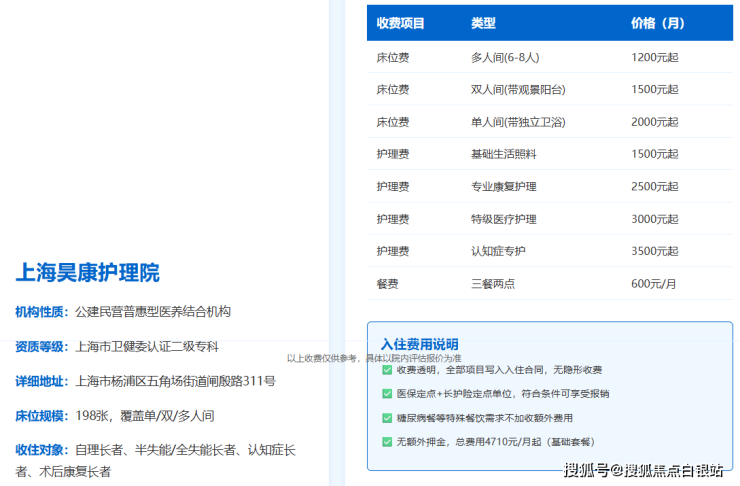Click the 600元/月 price cell
Viewport: 740px width, 486px height.
[x=654, y=284]
